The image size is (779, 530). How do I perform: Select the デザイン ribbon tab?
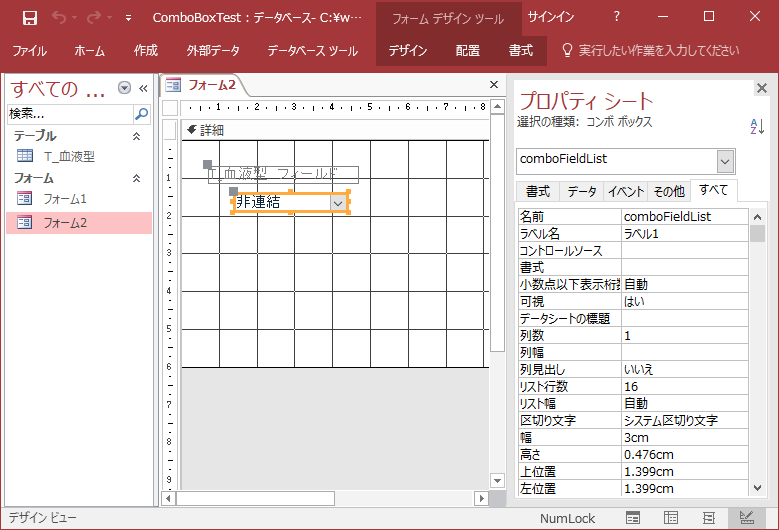pos(408,51)
